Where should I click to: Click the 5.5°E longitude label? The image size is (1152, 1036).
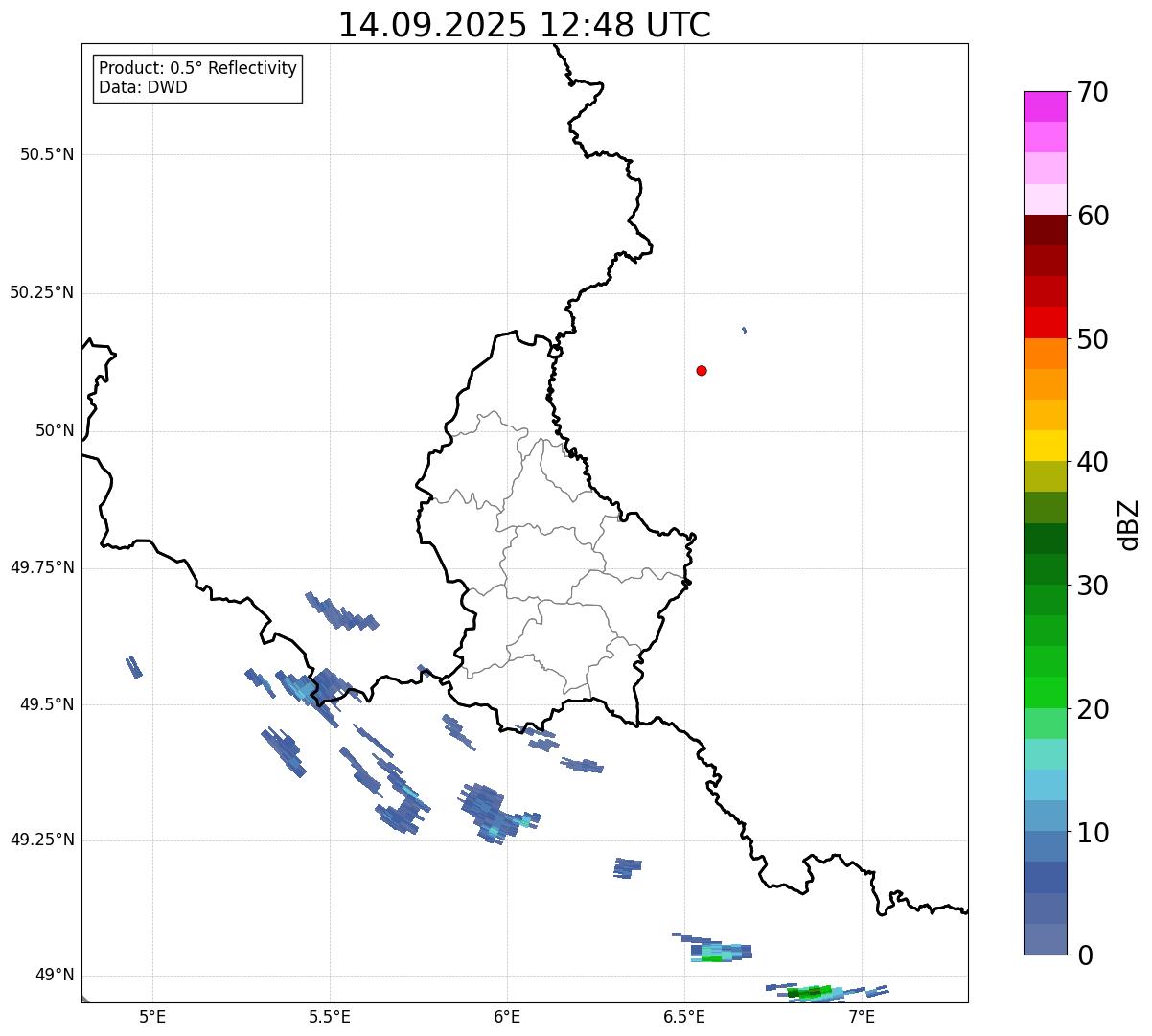[330, 1017]
